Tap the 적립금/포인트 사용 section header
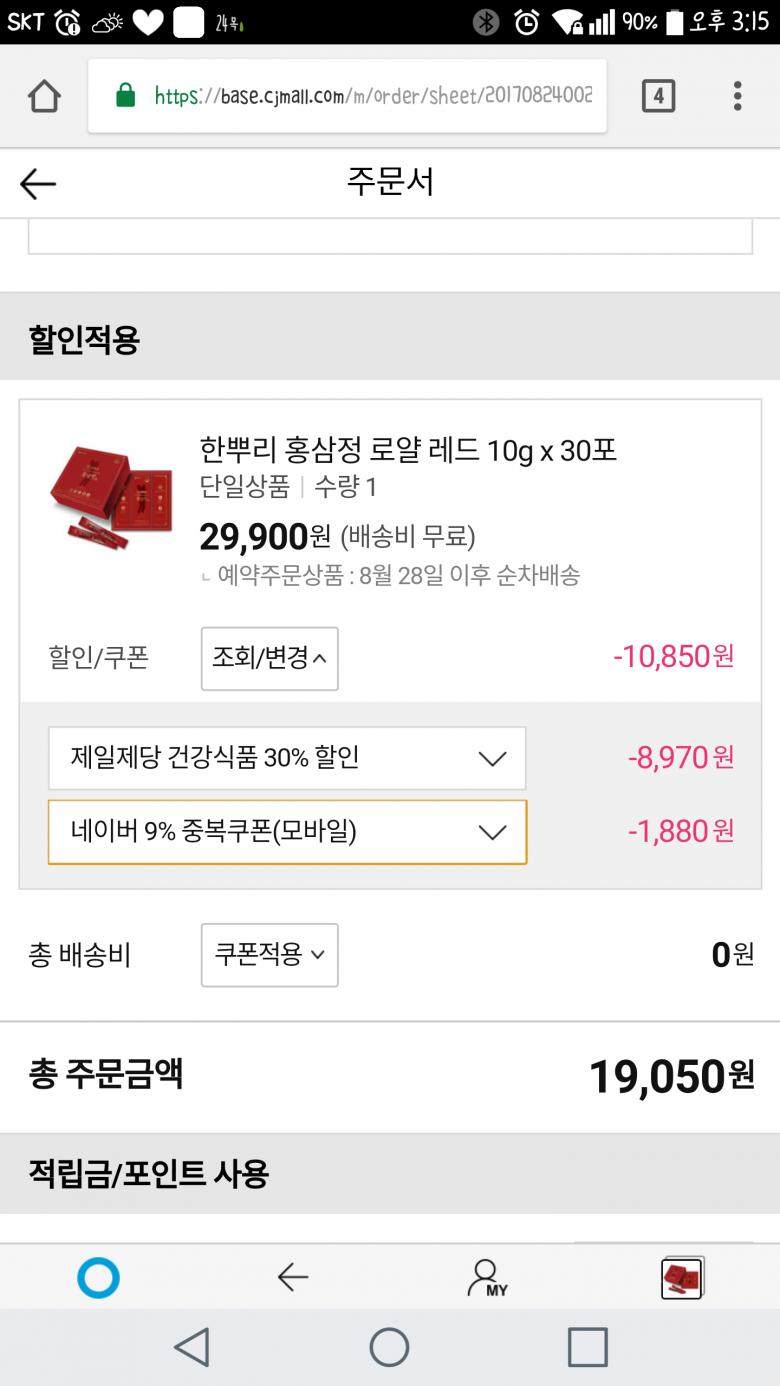 (149, 1173)
